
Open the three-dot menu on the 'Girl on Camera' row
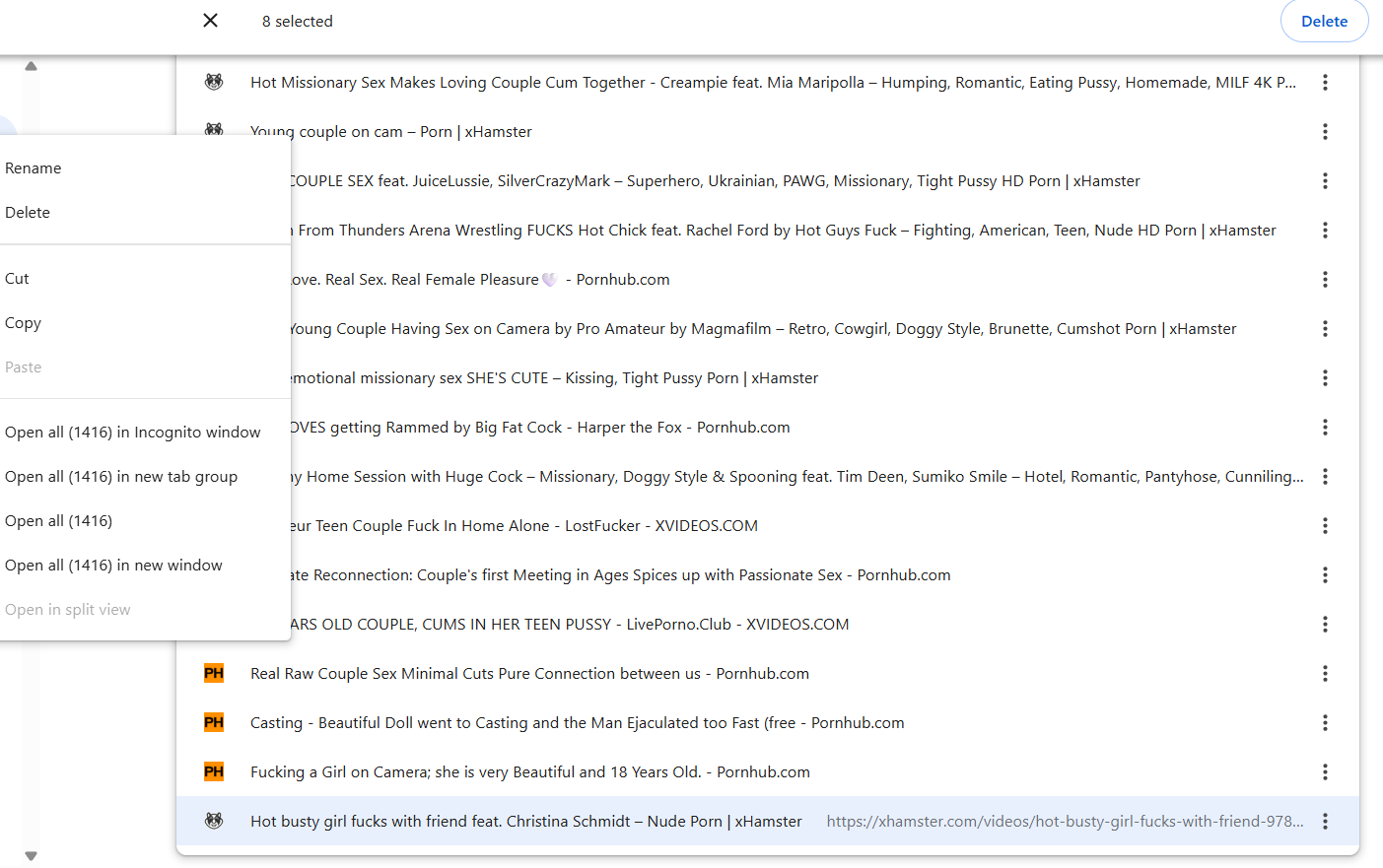[1325, 772]
